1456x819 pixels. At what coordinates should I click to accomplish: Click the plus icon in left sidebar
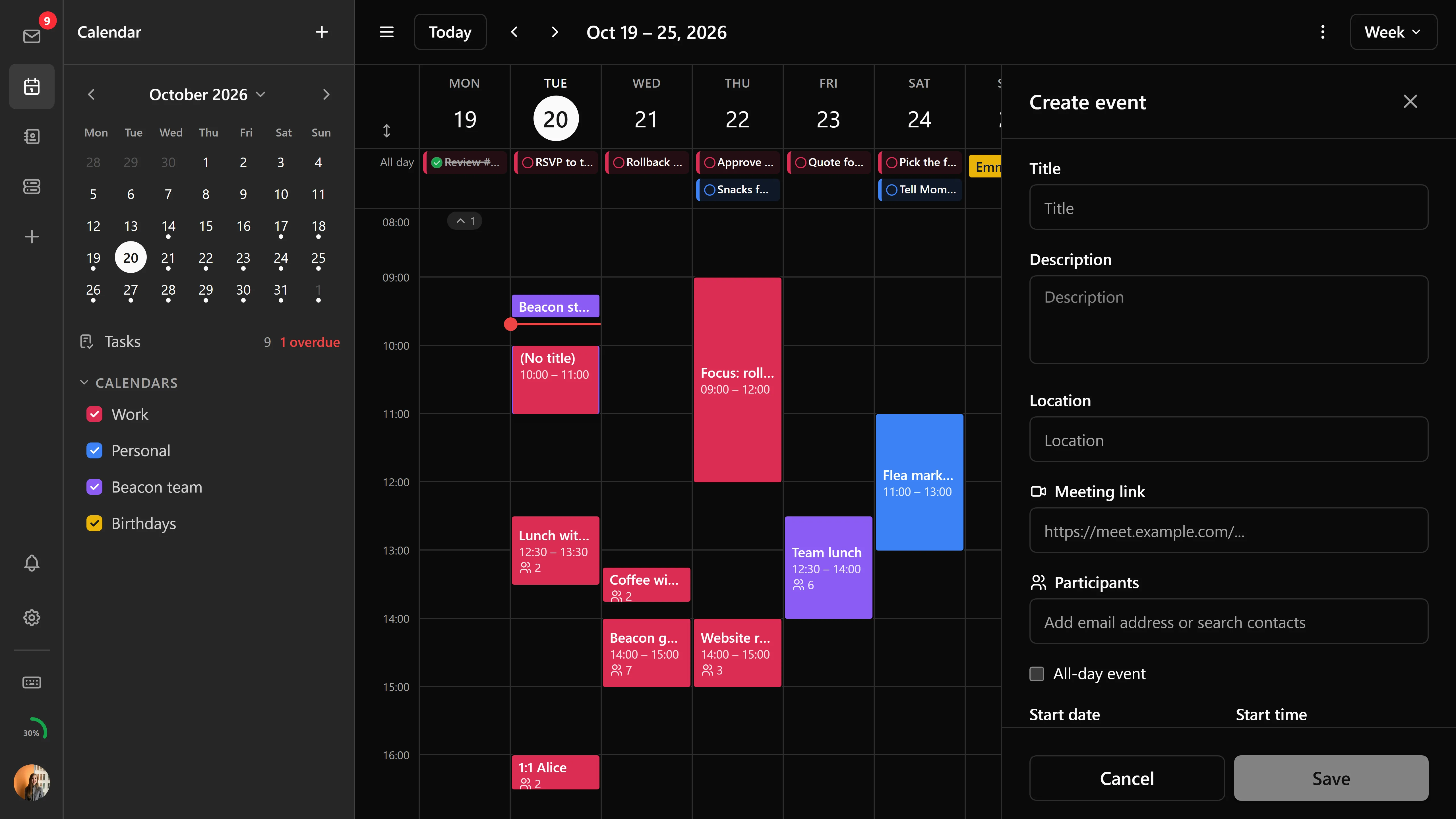tap(32, 236)
